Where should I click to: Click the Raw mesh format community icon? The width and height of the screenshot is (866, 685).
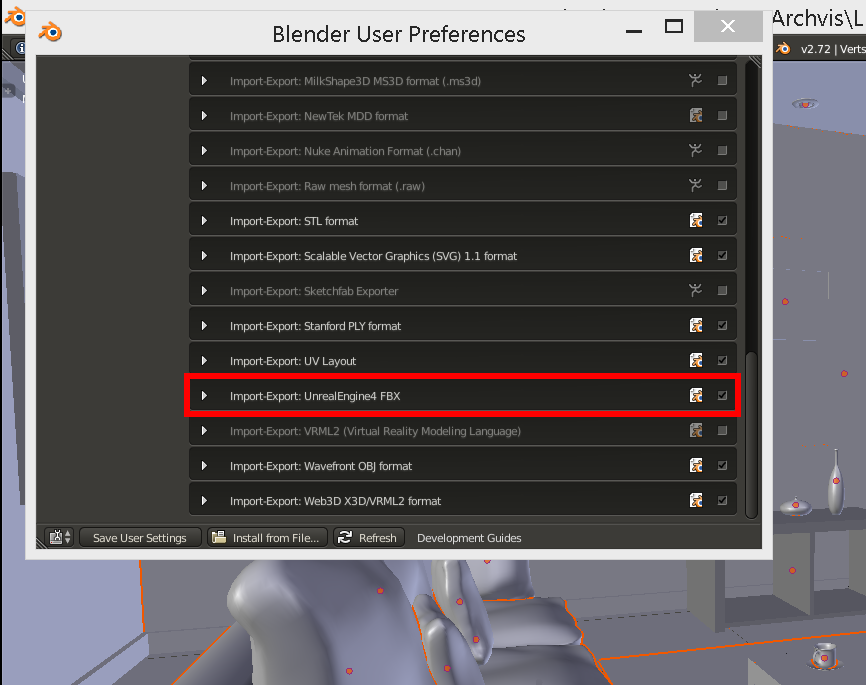pyautogui.click(x=695, y=186)
